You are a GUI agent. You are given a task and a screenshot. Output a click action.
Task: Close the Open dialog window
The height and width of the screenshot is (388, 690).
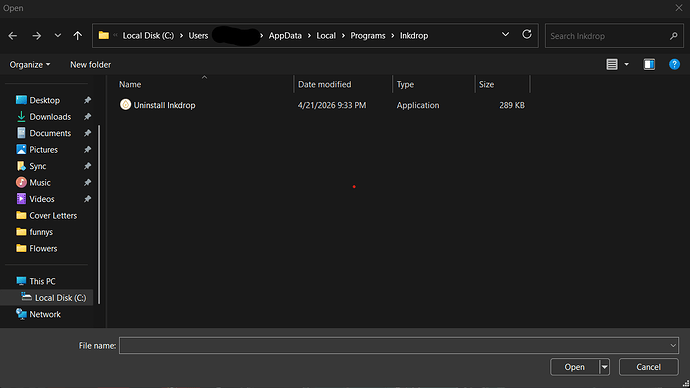click(x=679, y=8)
